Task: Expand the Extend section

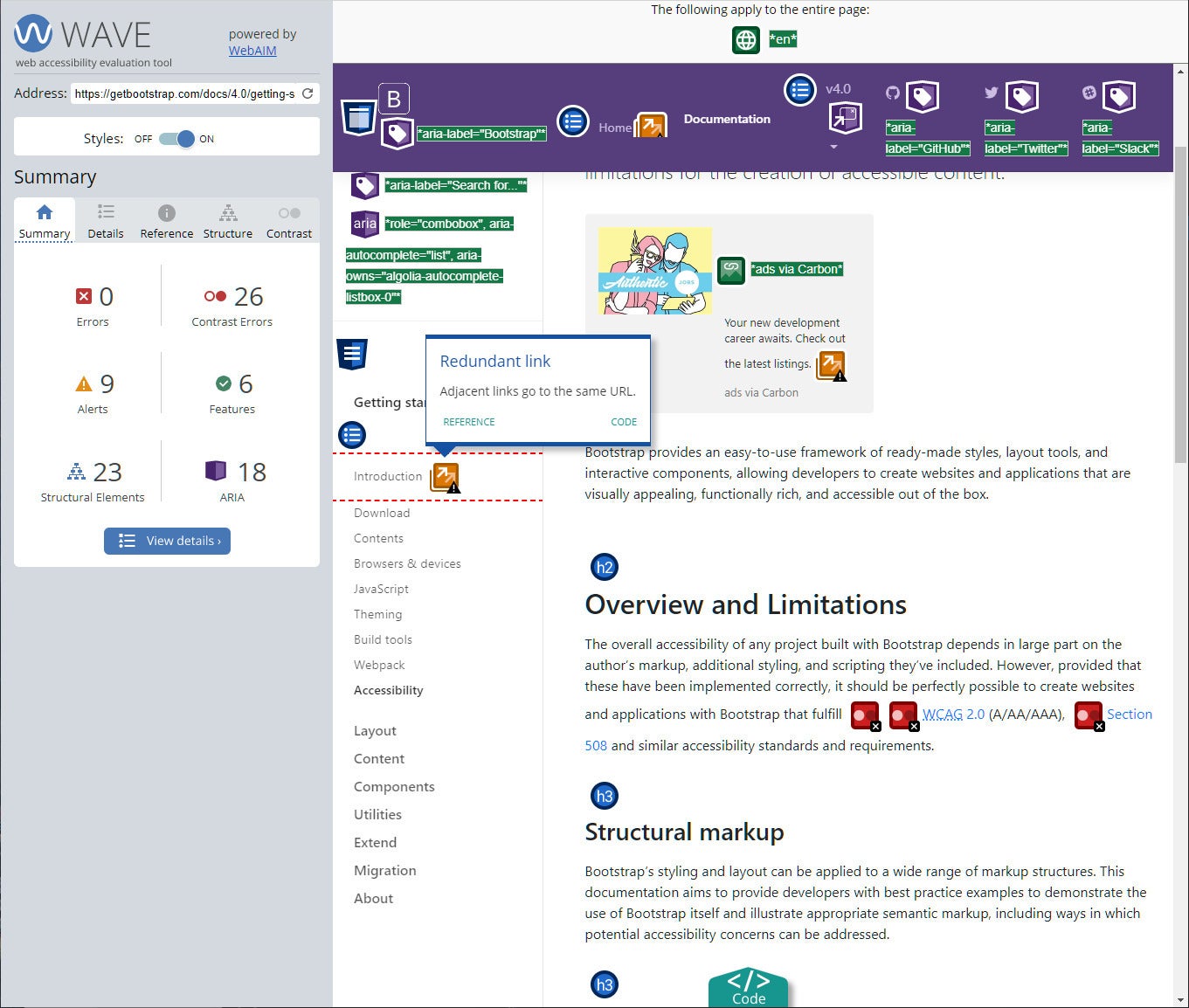Action: [375, 843]
